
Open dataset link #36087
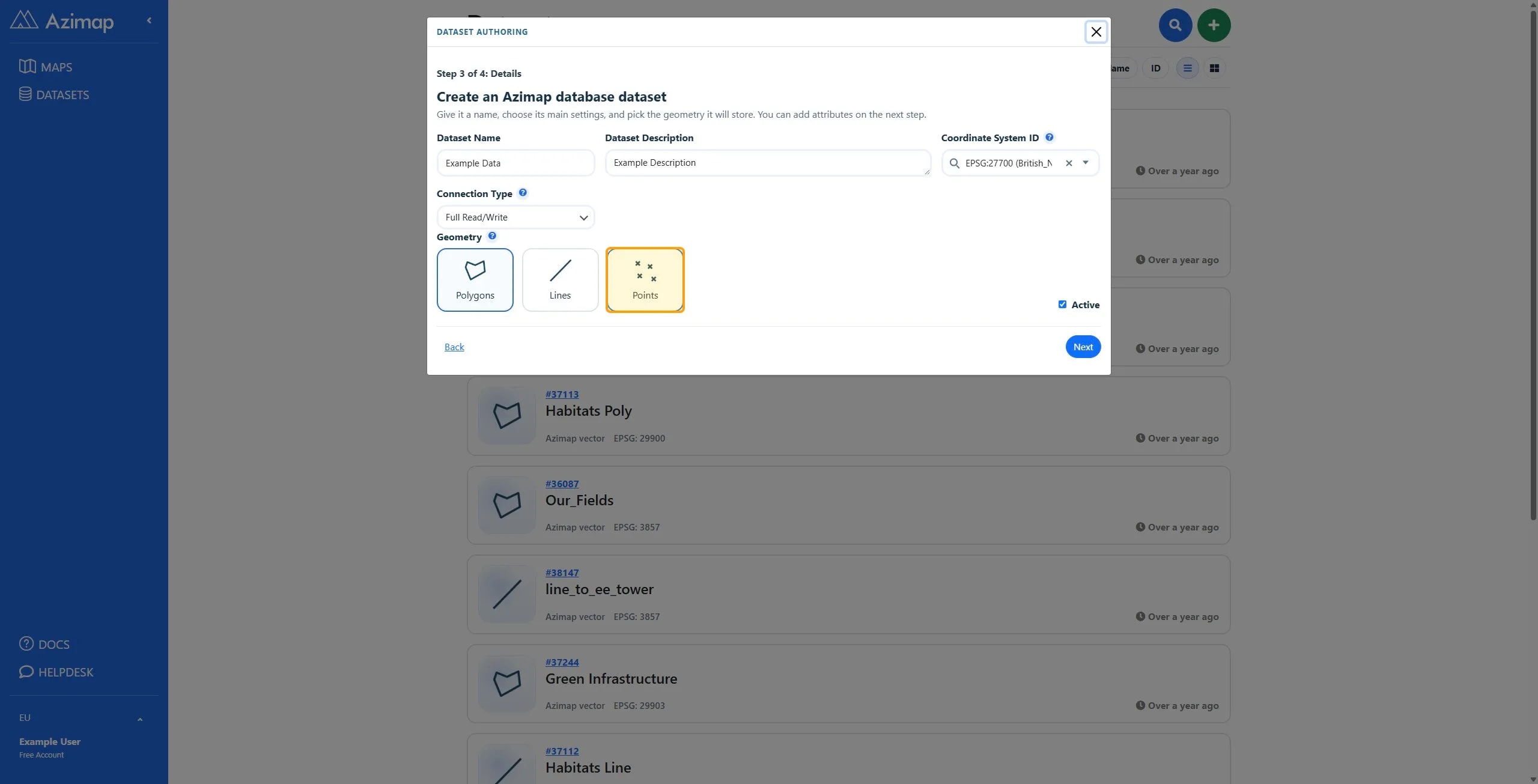562,484
